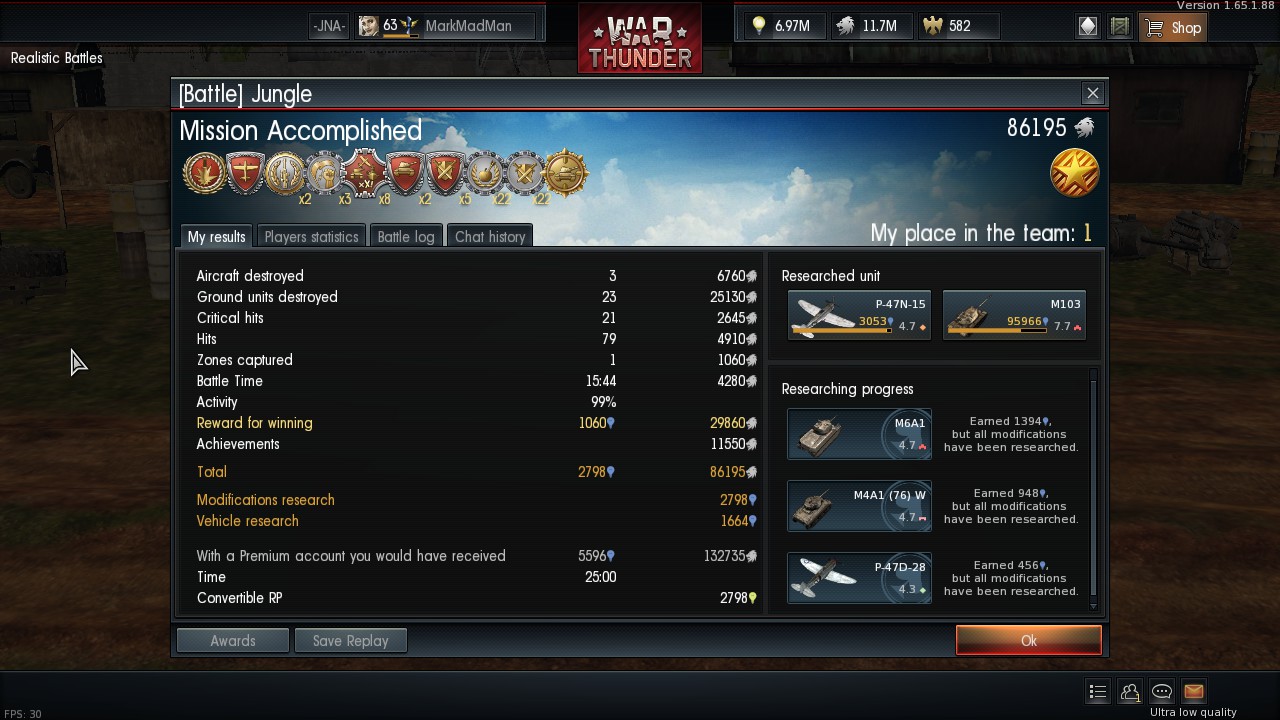Open the Awards button

(x=233, y=641)
